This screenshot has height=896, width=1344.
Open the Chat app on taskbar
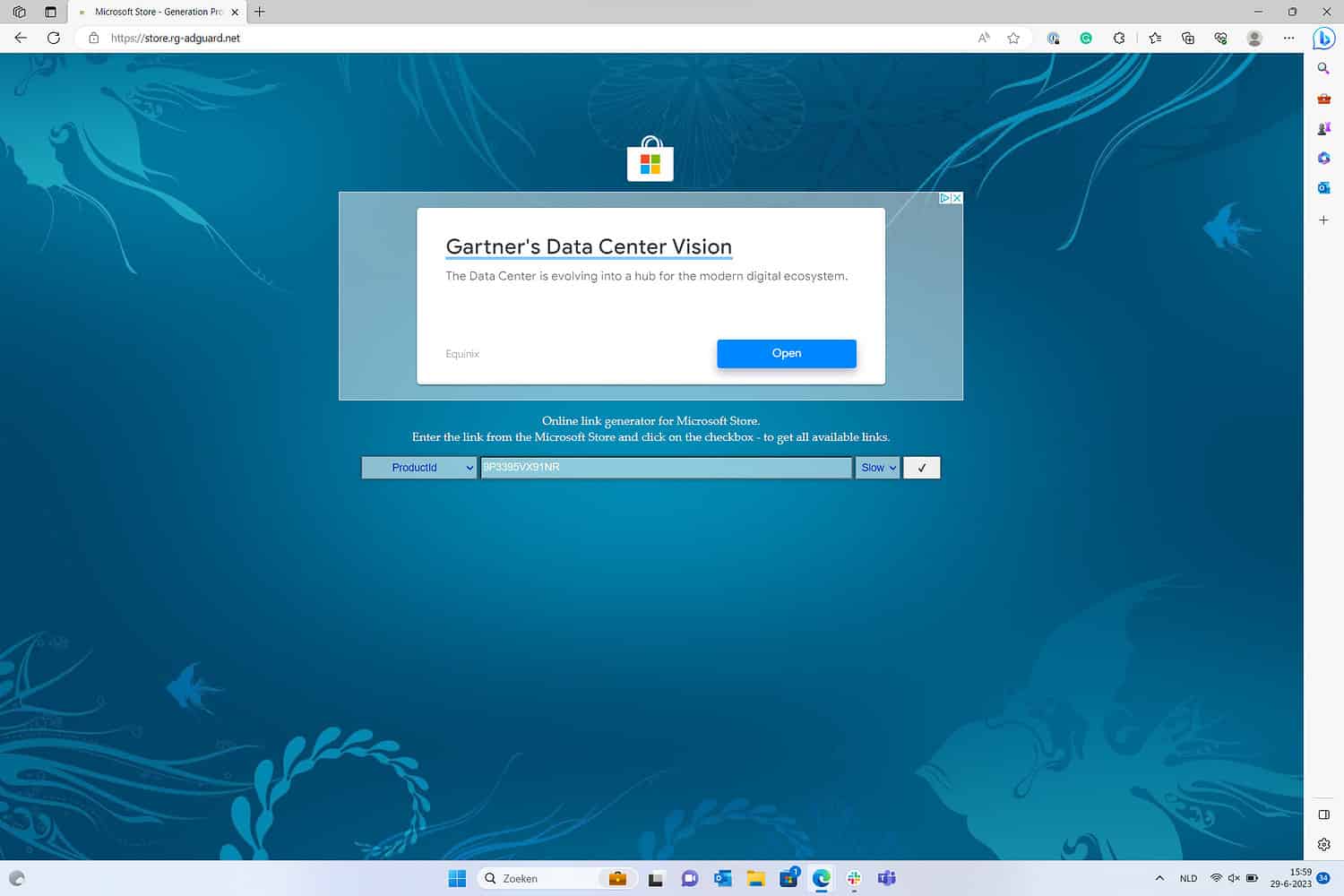689,878
